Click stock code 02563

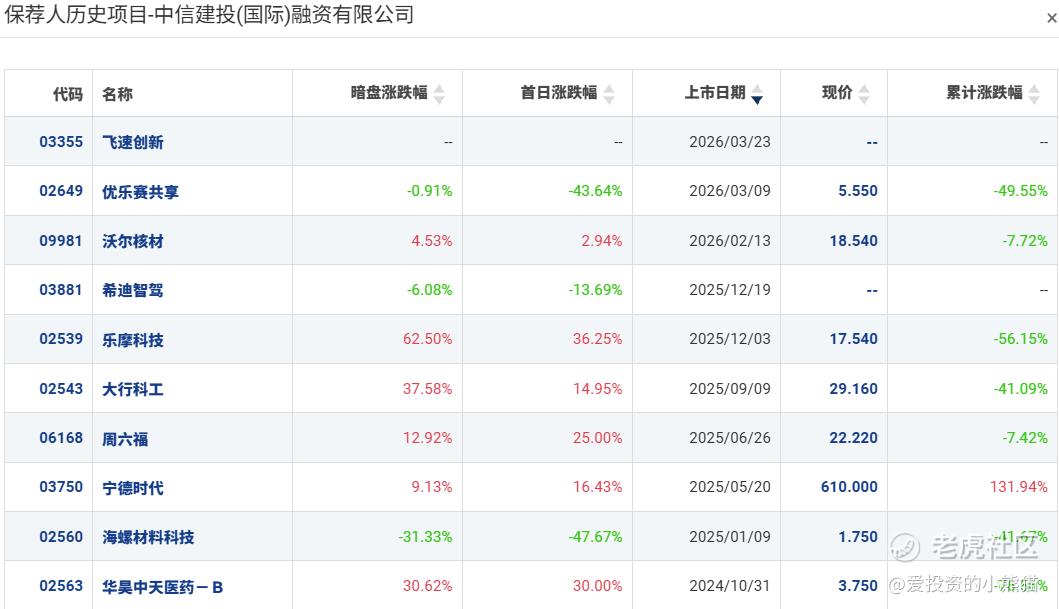tap(61, 586)
